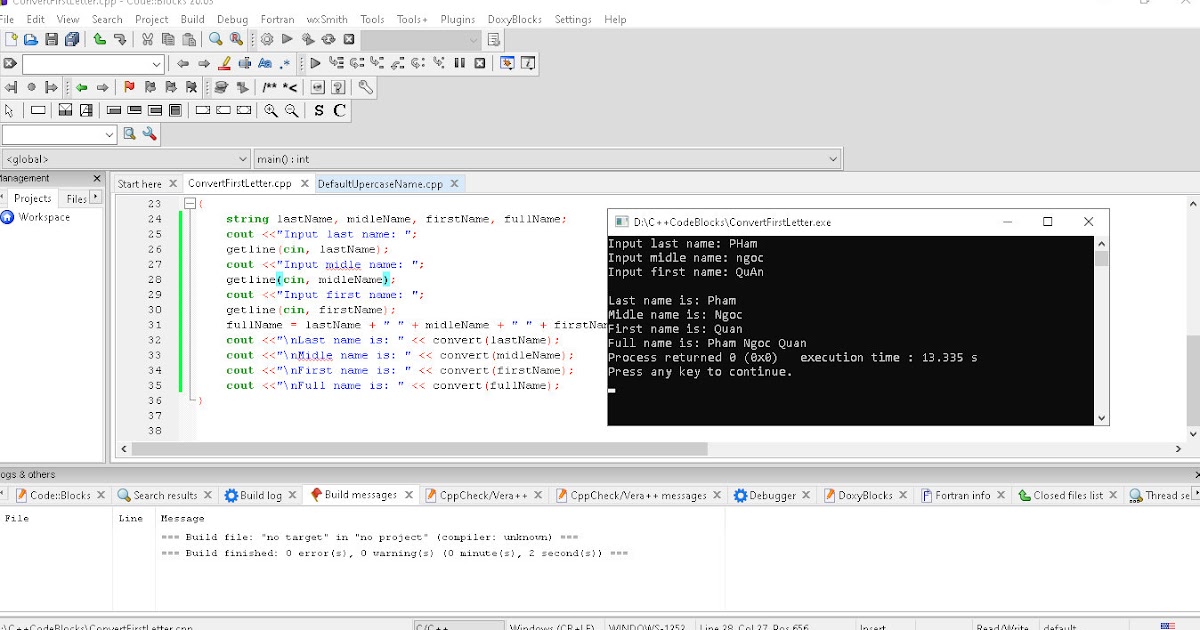Click the Rebuild icon on the compiler toolbar
This screenshot has height=630, width=1200.
click(327, 40)
